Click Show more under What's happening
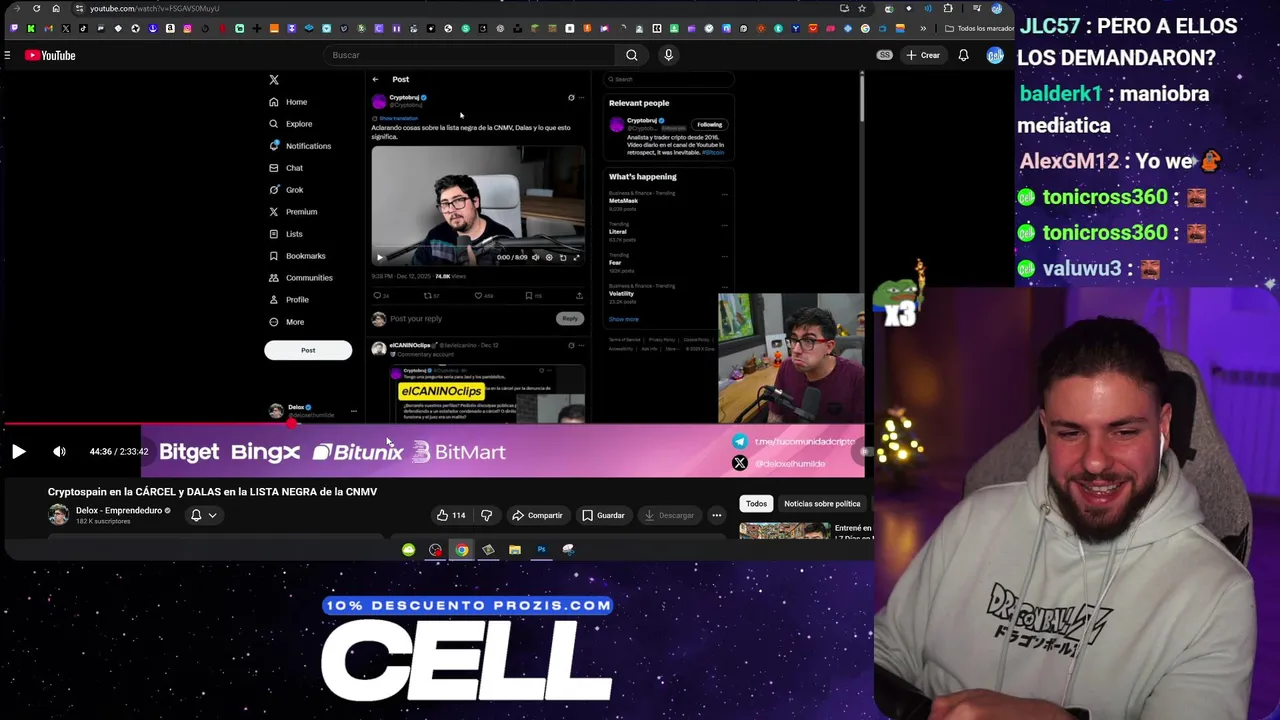 623,319
